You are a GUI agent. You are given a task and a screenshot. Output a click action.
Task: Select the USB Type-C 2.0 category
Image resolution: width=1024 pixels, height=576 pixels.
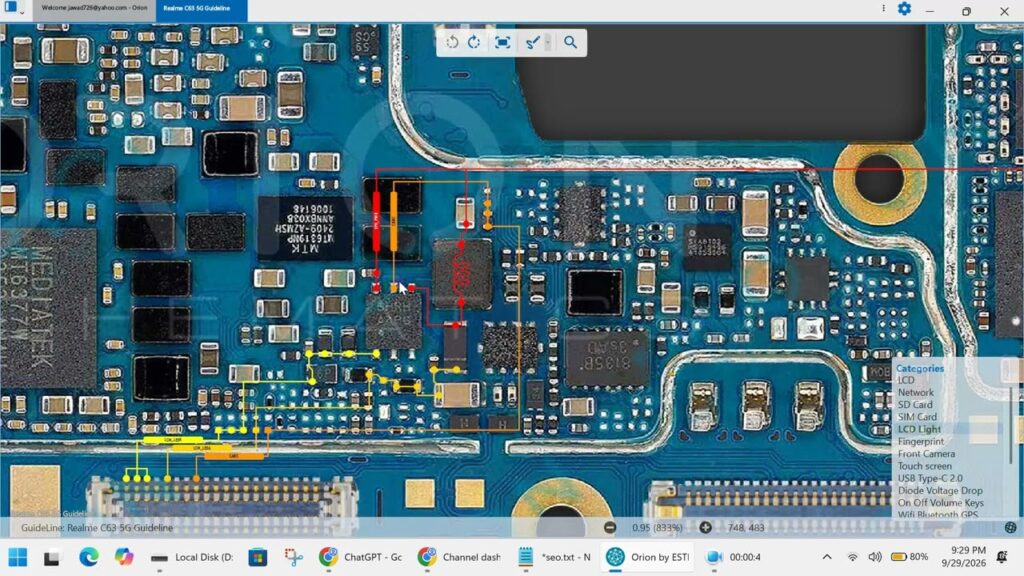coord(930,478)
